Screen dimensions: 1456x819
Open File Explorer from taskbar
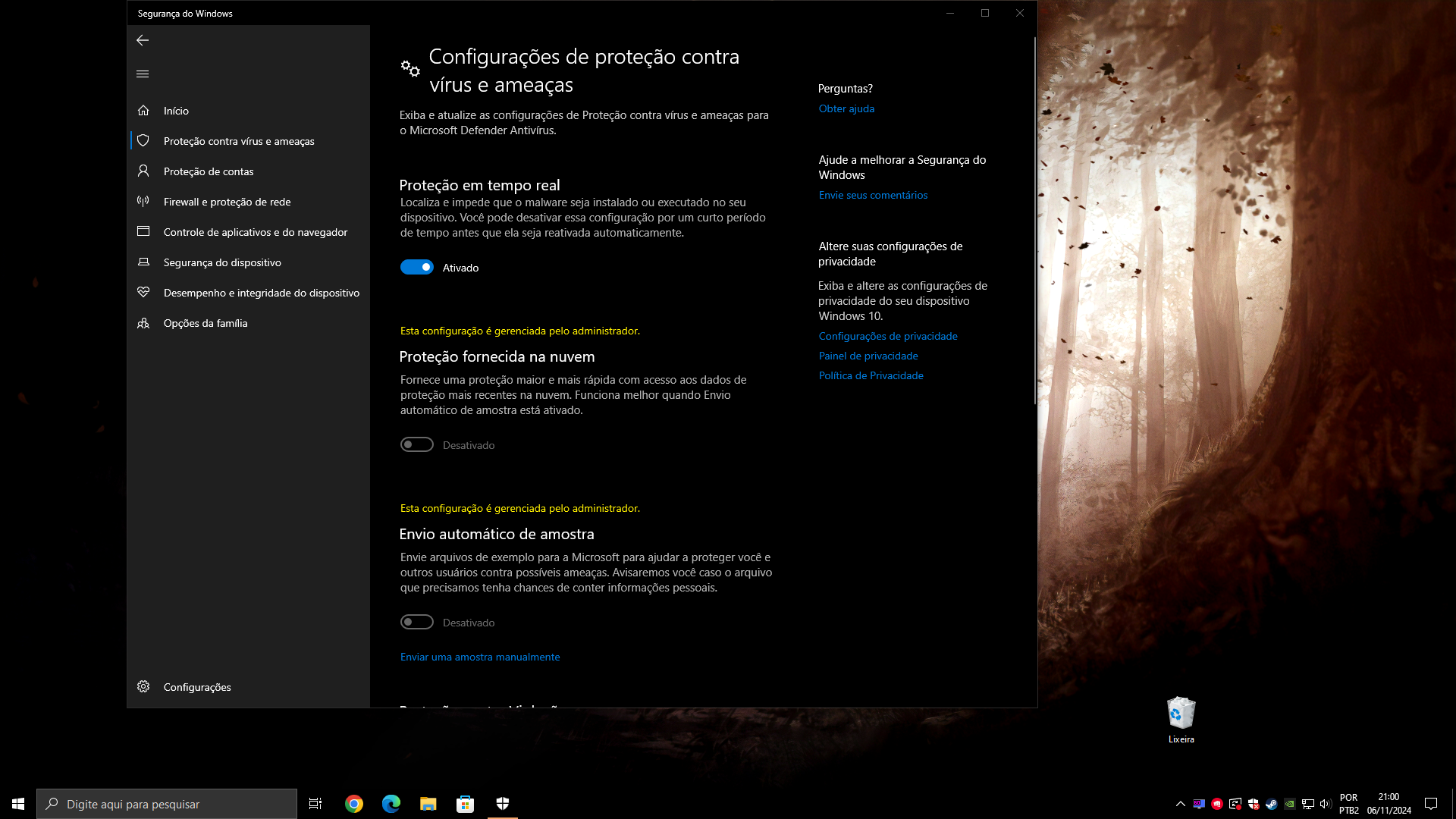pos(428,804)
